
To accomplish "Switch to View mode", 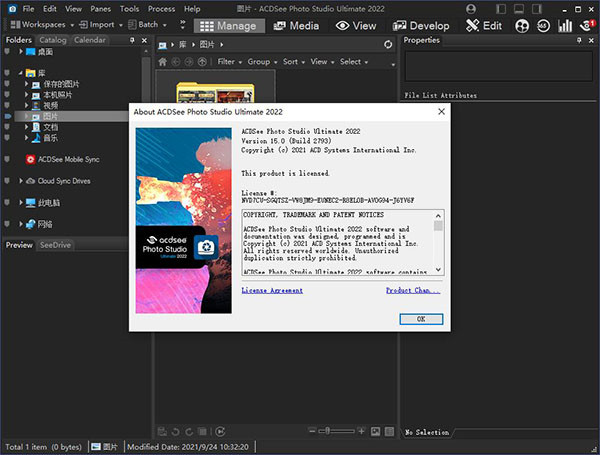I will coord(358,25).
